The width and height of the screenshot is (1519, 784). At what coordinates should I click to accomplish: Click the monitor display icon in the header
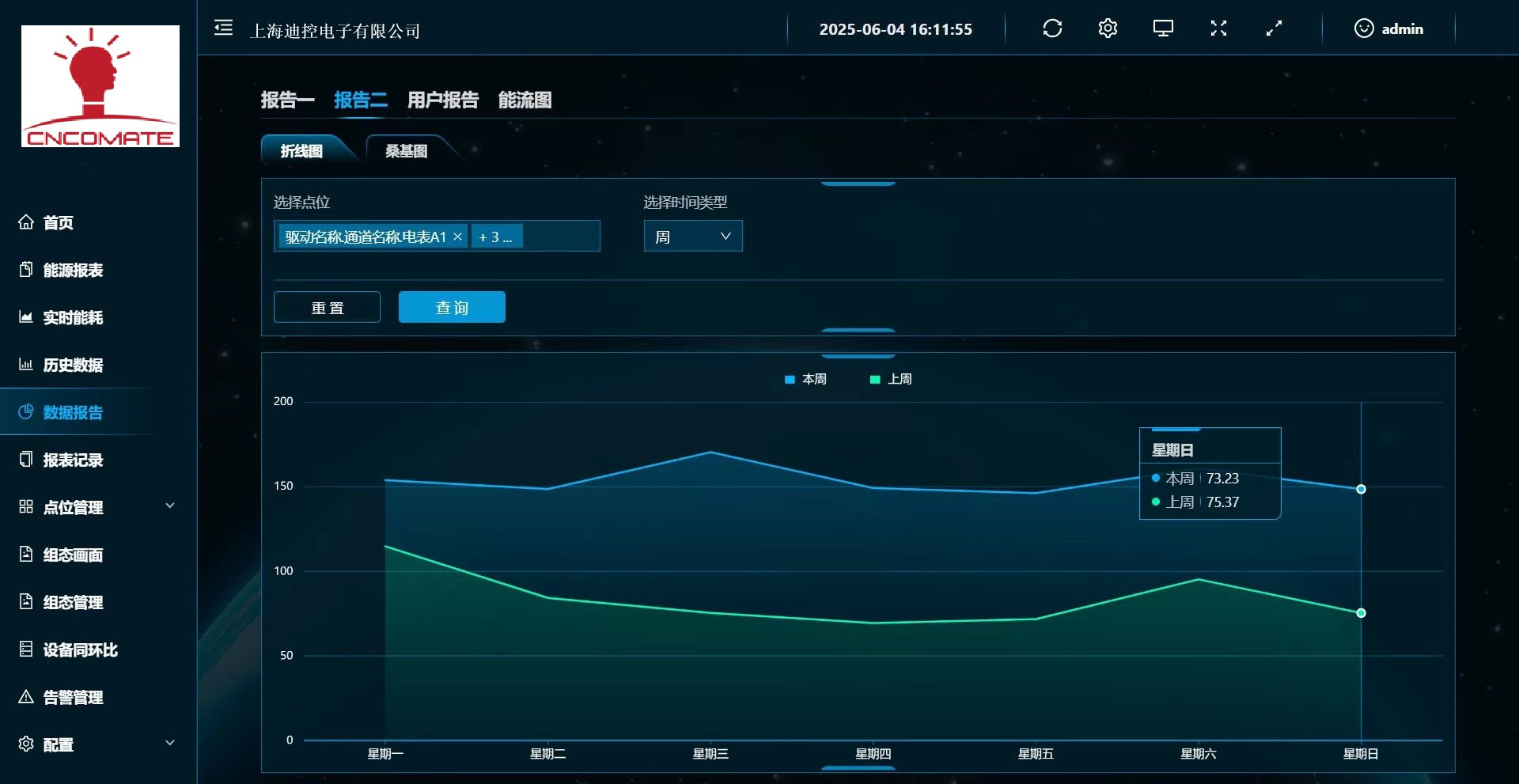(x=1163, y=28)
